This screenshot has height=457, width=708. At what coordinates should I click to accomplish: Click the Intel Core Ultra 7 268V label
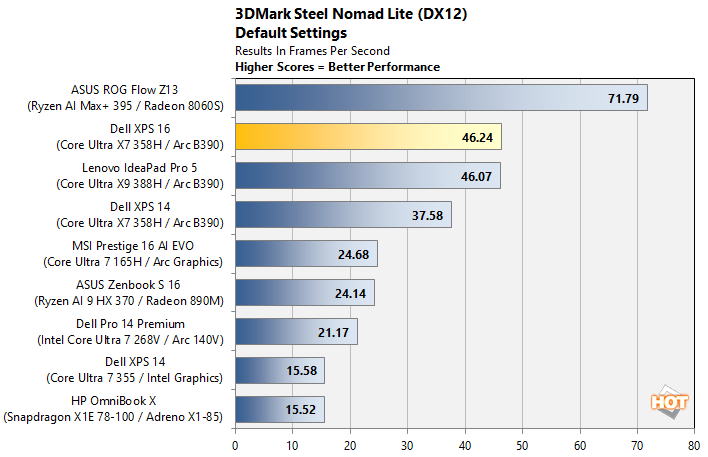click(130, 340)
